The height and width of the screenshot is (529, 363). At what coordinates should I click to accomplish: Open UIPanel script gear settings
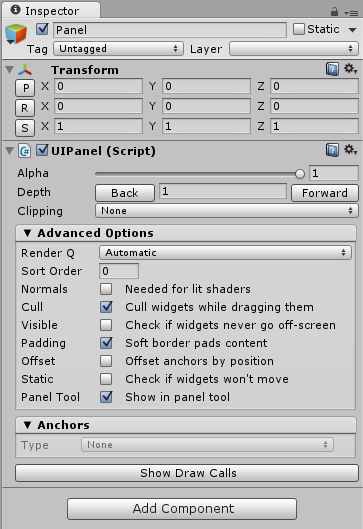tap(350, 150)
